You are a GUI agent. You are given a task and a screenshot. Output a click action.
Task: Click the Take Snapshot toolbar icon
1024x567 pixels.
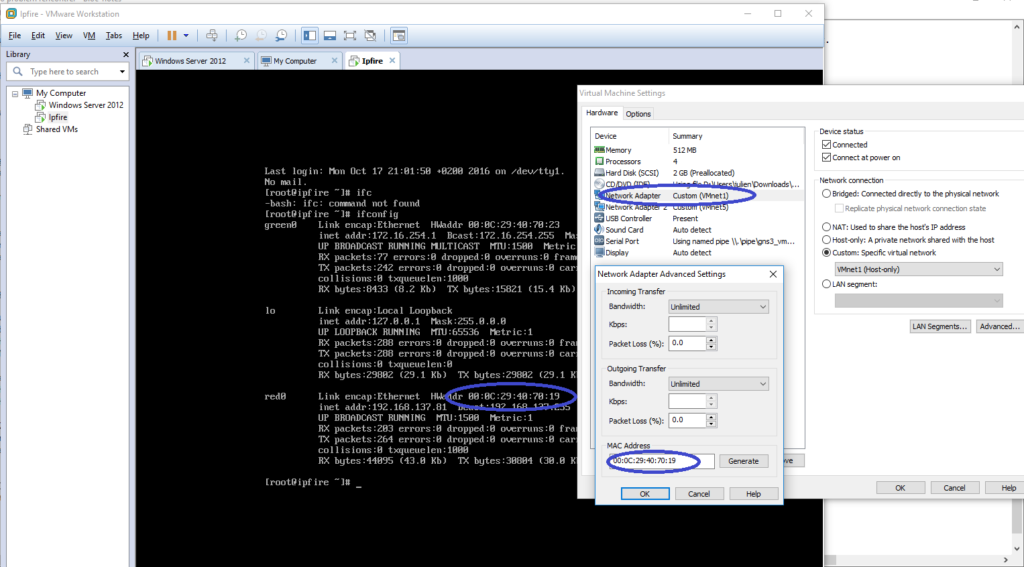click(x=241, y=35)
